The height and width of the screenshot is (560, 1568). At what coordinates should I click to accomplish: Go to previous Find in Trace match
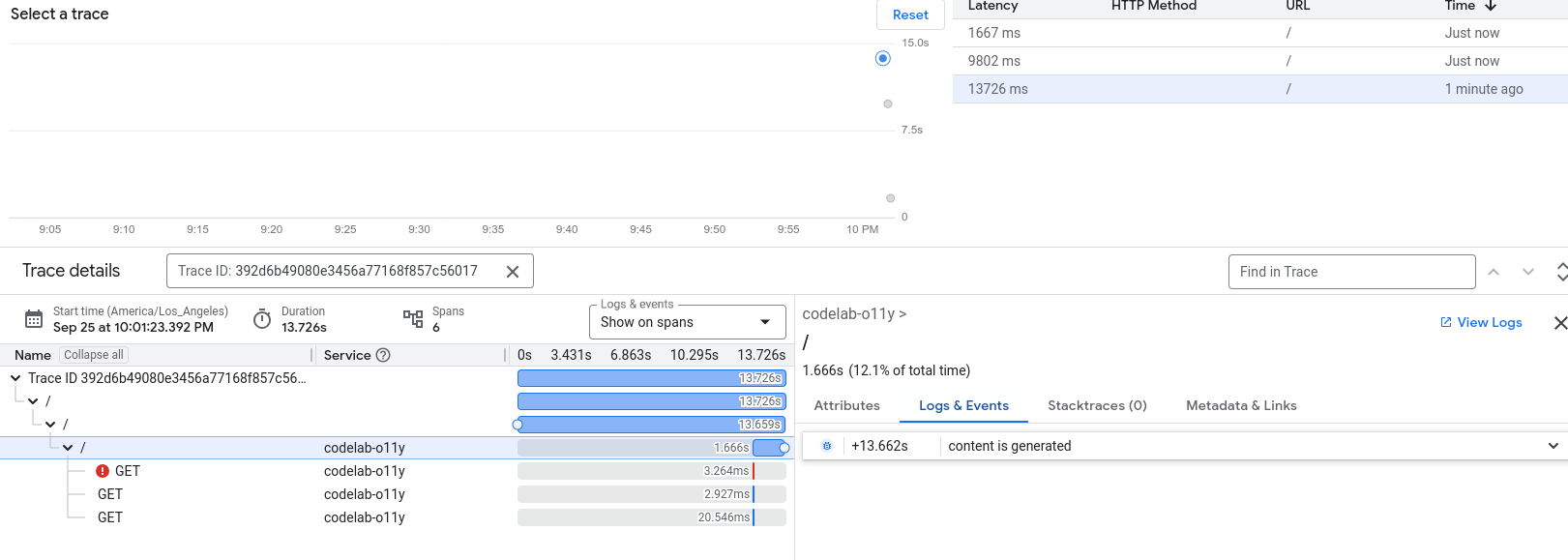(1494, 272)
